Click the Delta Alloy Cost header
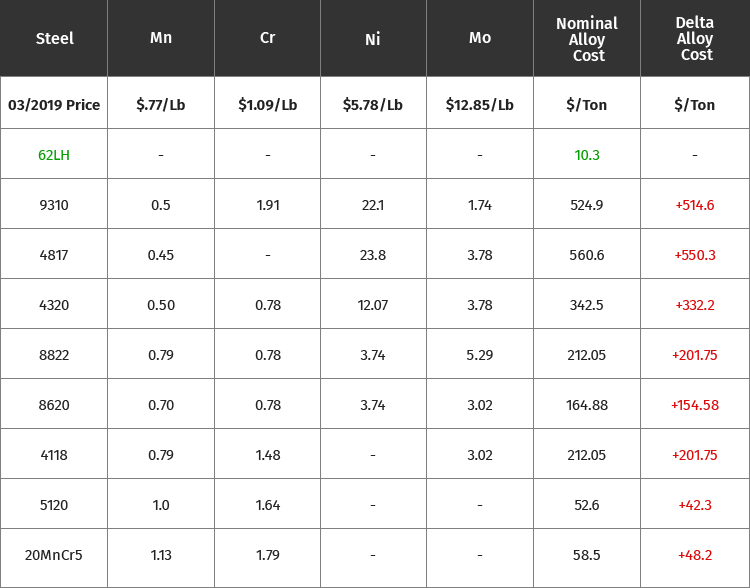This screenshot has height=588, width=750. pos(695,38)
